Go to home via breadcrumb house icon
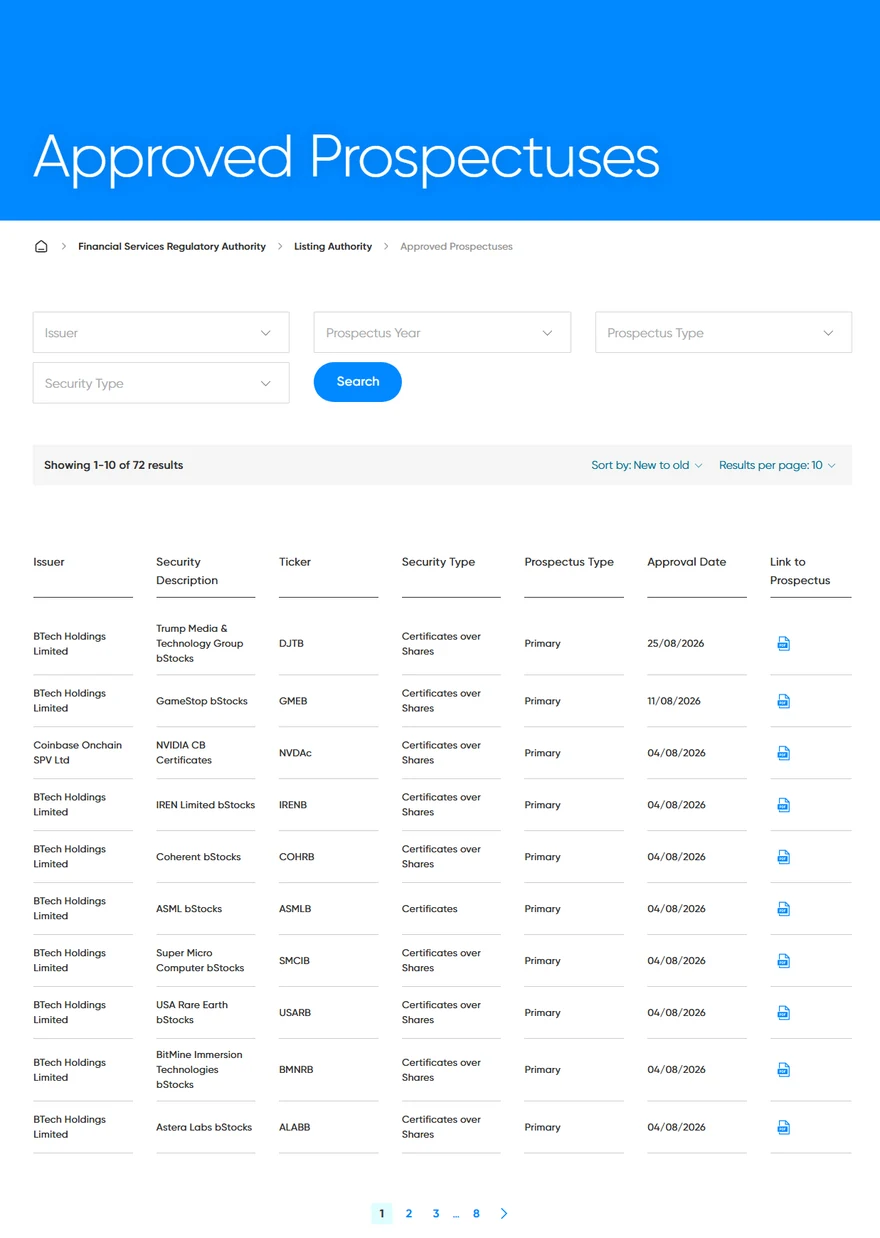This screenshot has width=880, height=1238. coord(41,246)
